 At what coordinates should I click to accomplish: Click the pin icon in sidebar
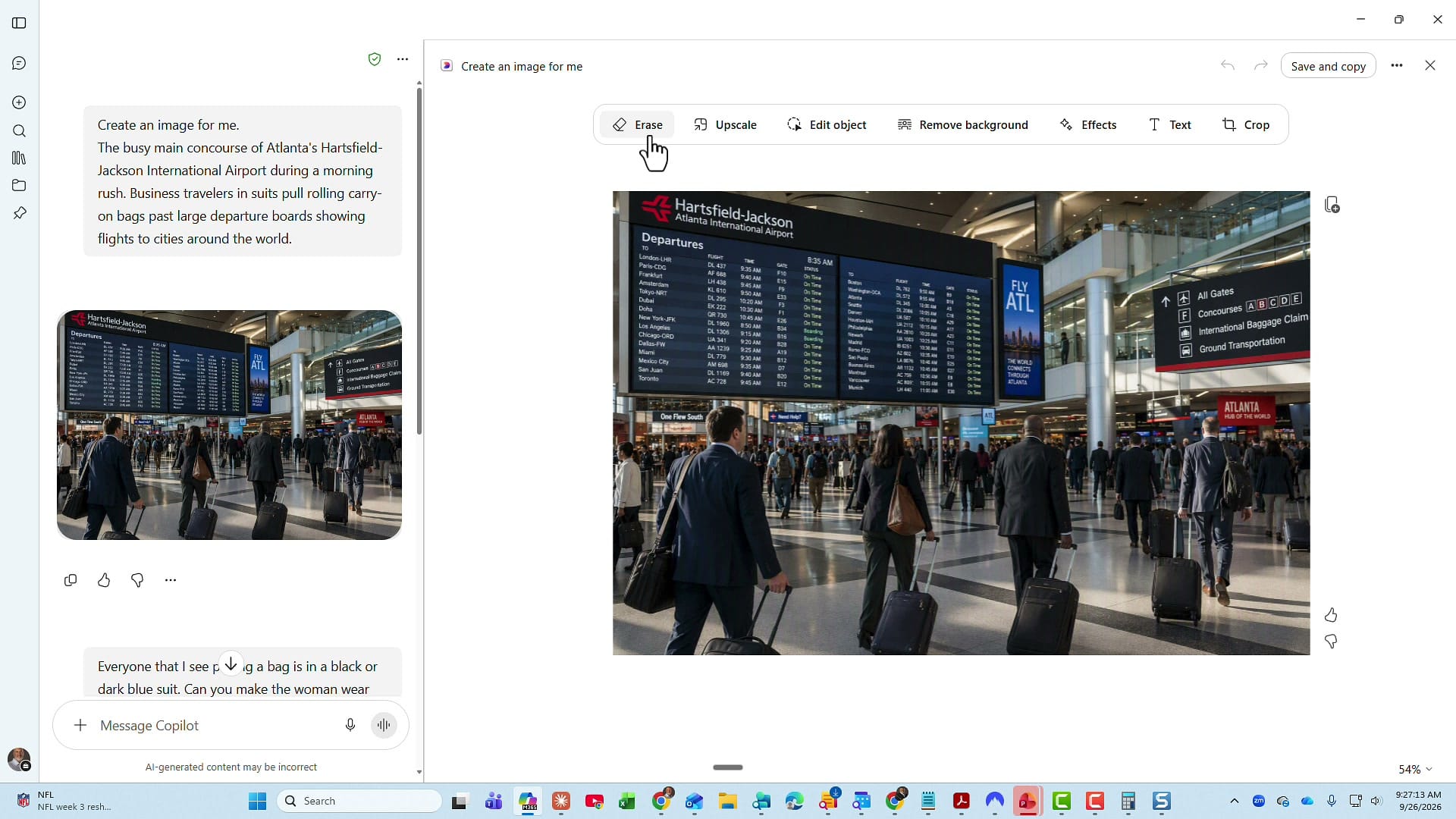click(20, 213)
